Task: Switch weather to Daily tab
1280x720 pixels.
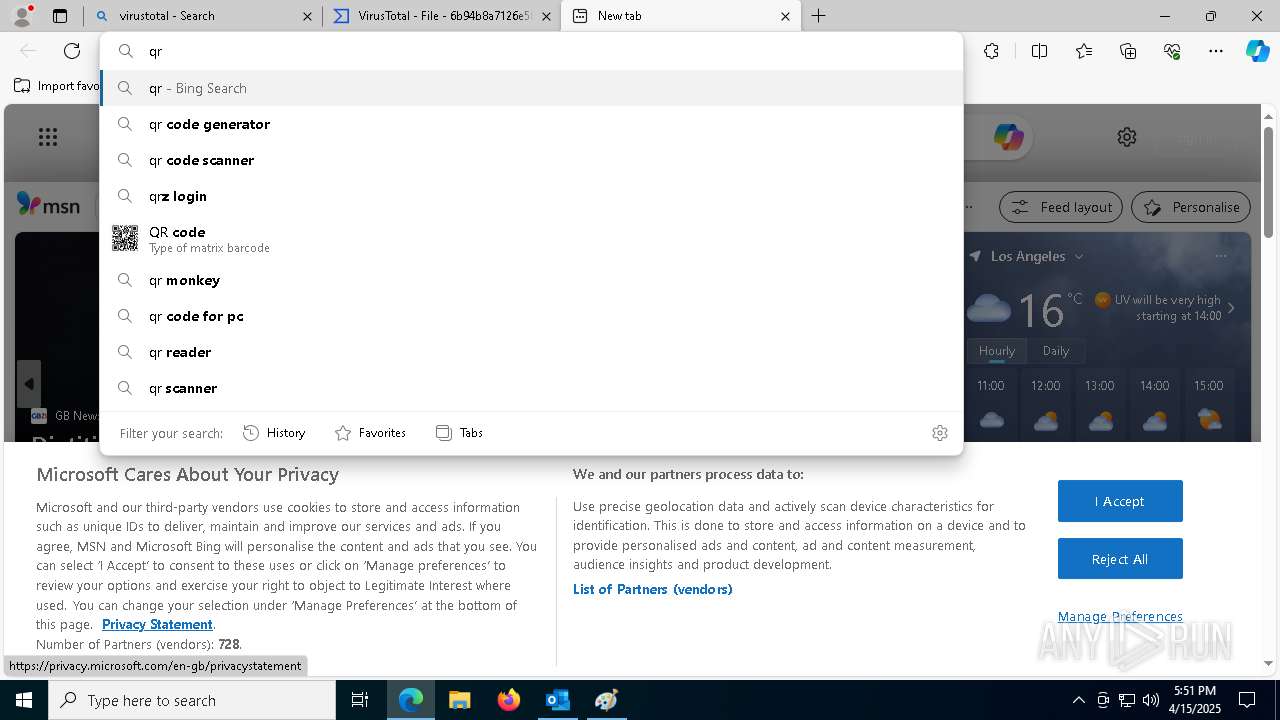Action: click(1056, 351)
